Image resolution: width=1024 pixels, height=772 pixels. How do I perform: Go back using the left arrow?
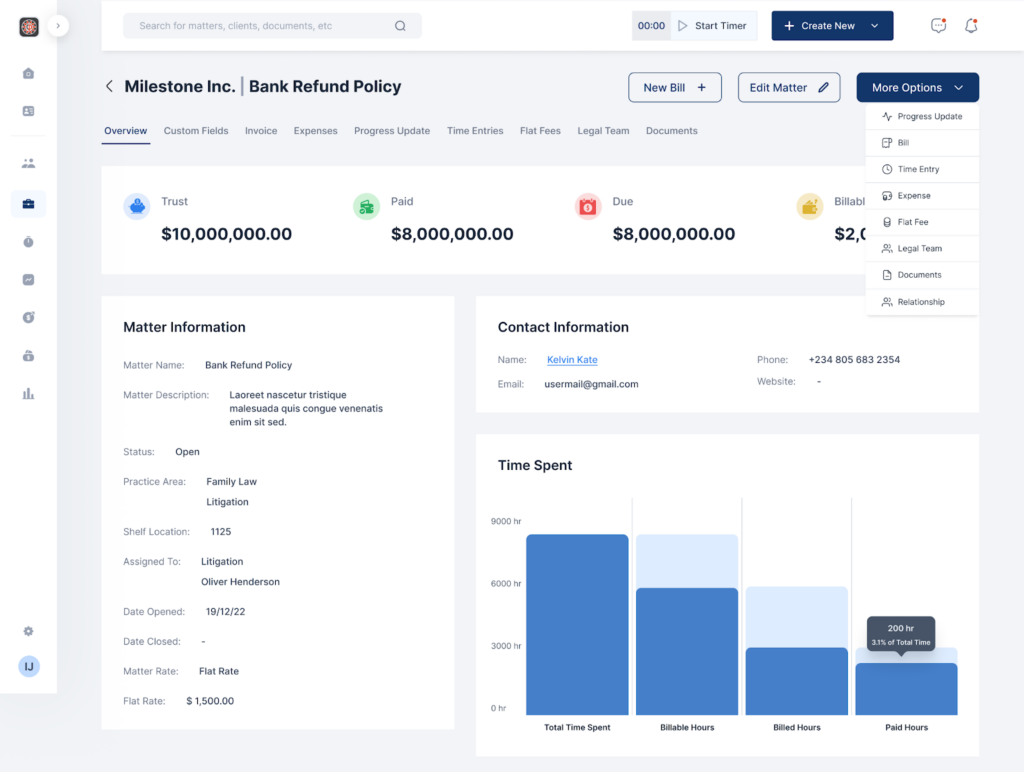(109, 87)
